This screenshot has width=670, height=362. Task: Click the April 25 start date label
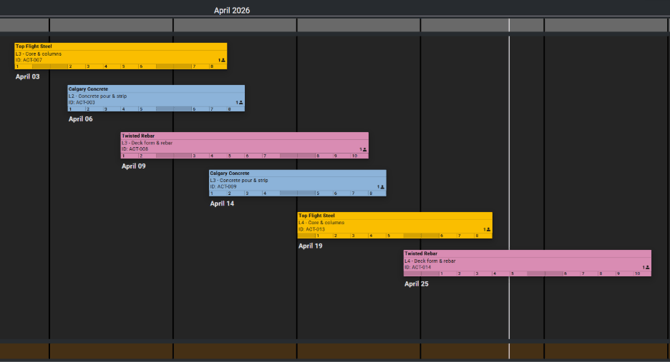[417, 284]
